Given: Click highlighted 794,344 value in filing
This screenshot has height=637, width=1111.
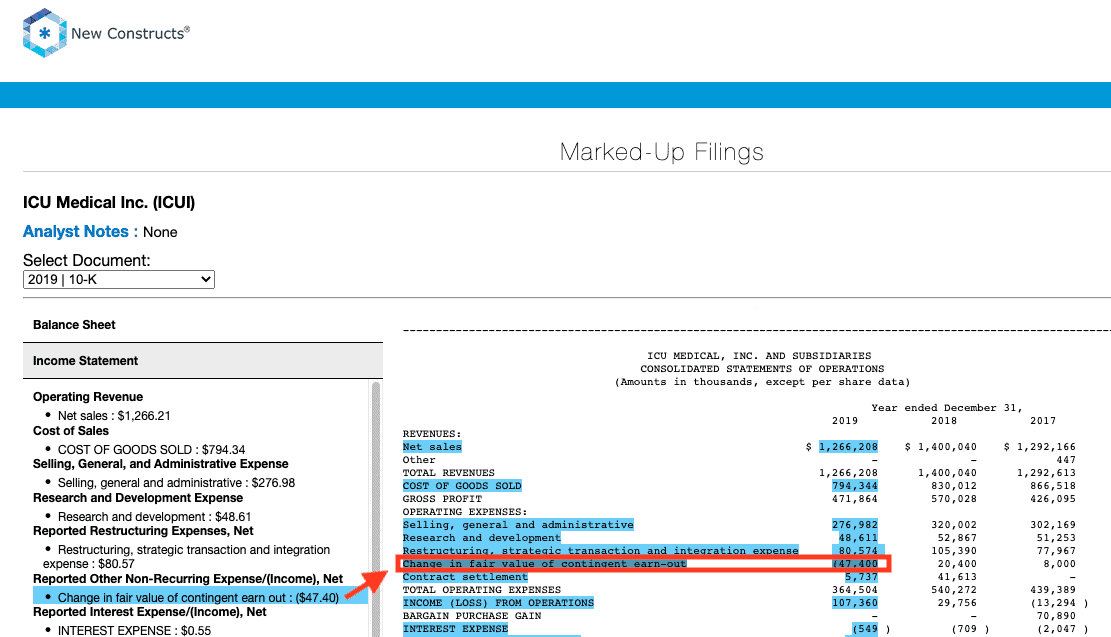Looking at the screenshot, I should click(855, 486).
